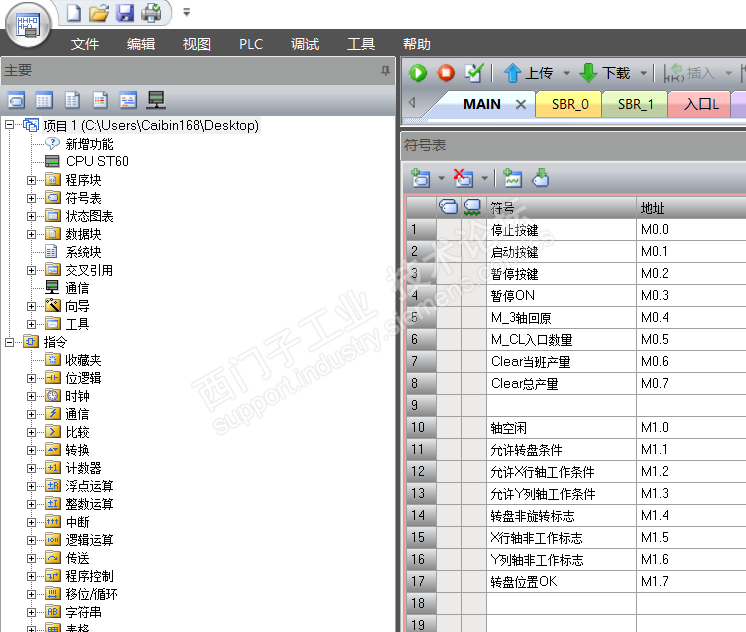The height and width of the screenshot is (632, 746).
Task: Click 下载 download button
Action: (x=605, y=73)
